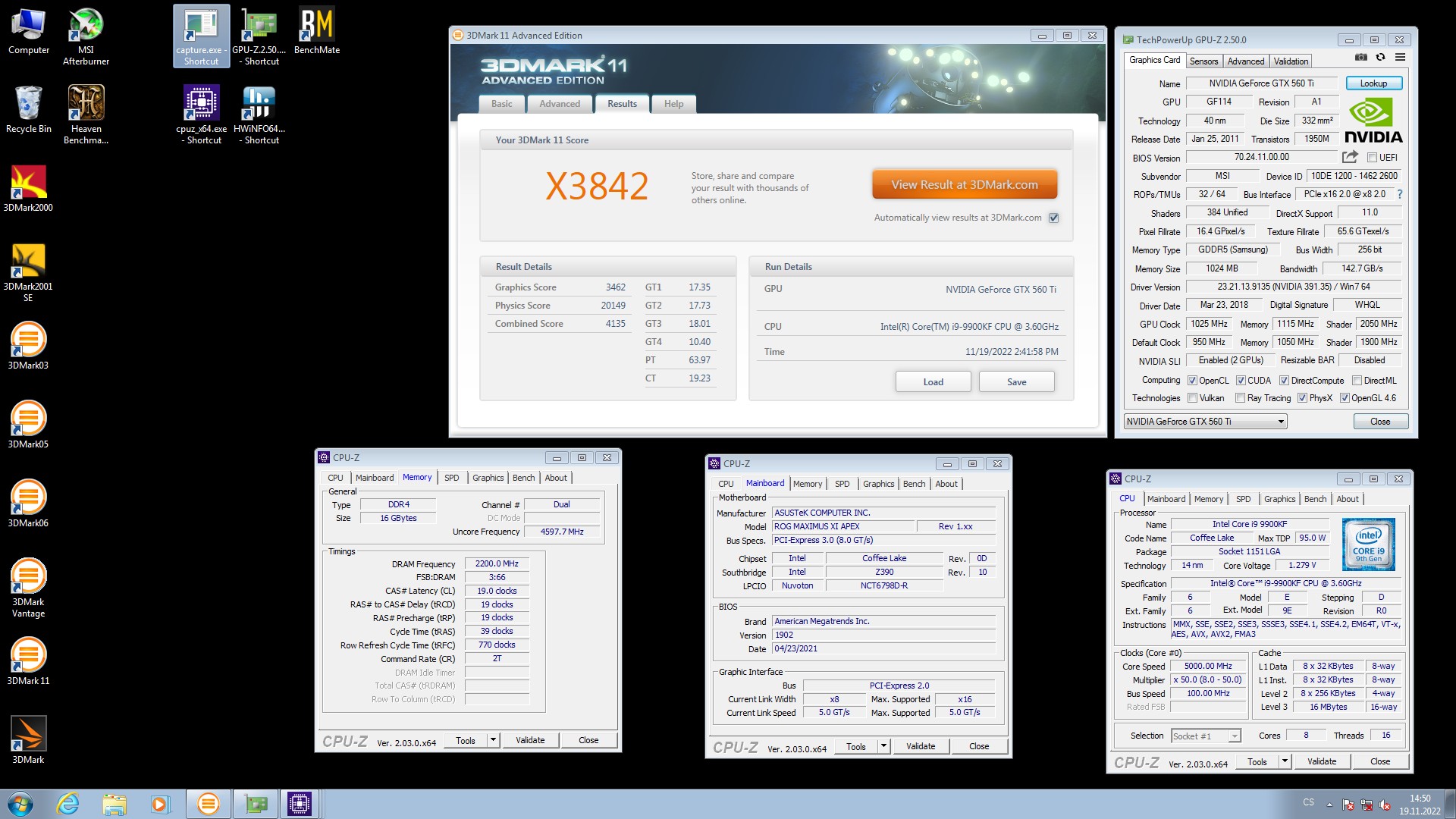Click the Bus Interface question mark in GPU-Z
The height and width of the screenshot is (819, 1456).
[1400, 195]
